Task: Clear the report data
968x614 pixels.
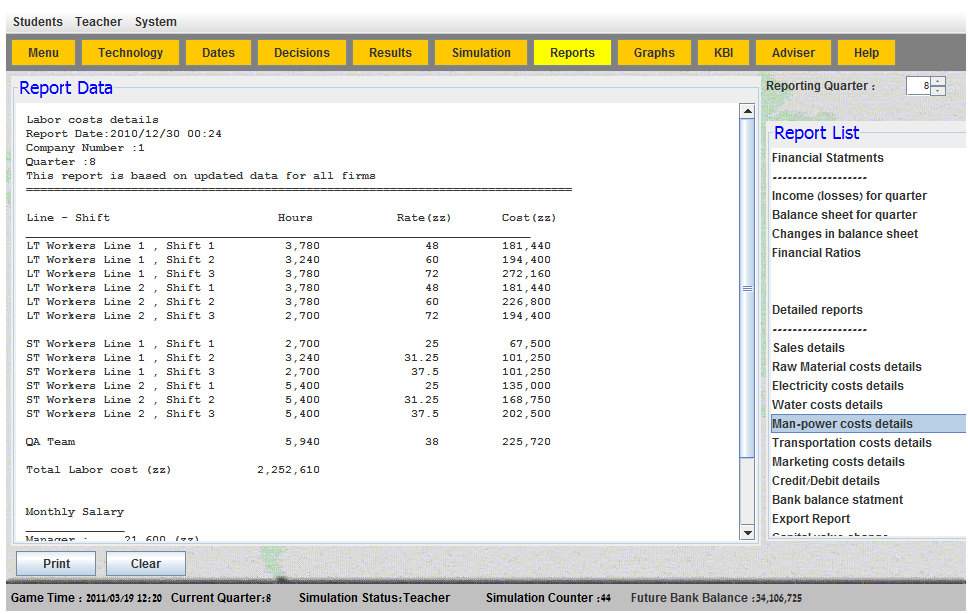Action: point(146,564)
